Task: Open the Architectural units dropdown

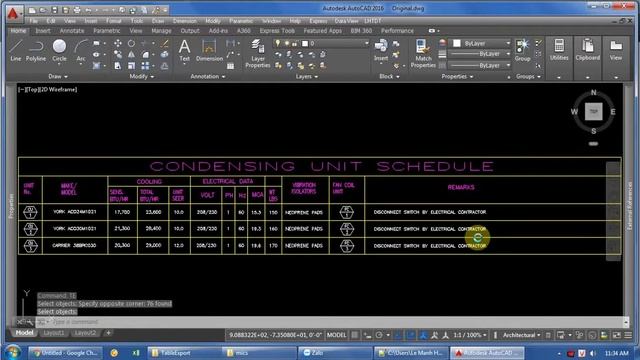Action: tap(522, 335)
